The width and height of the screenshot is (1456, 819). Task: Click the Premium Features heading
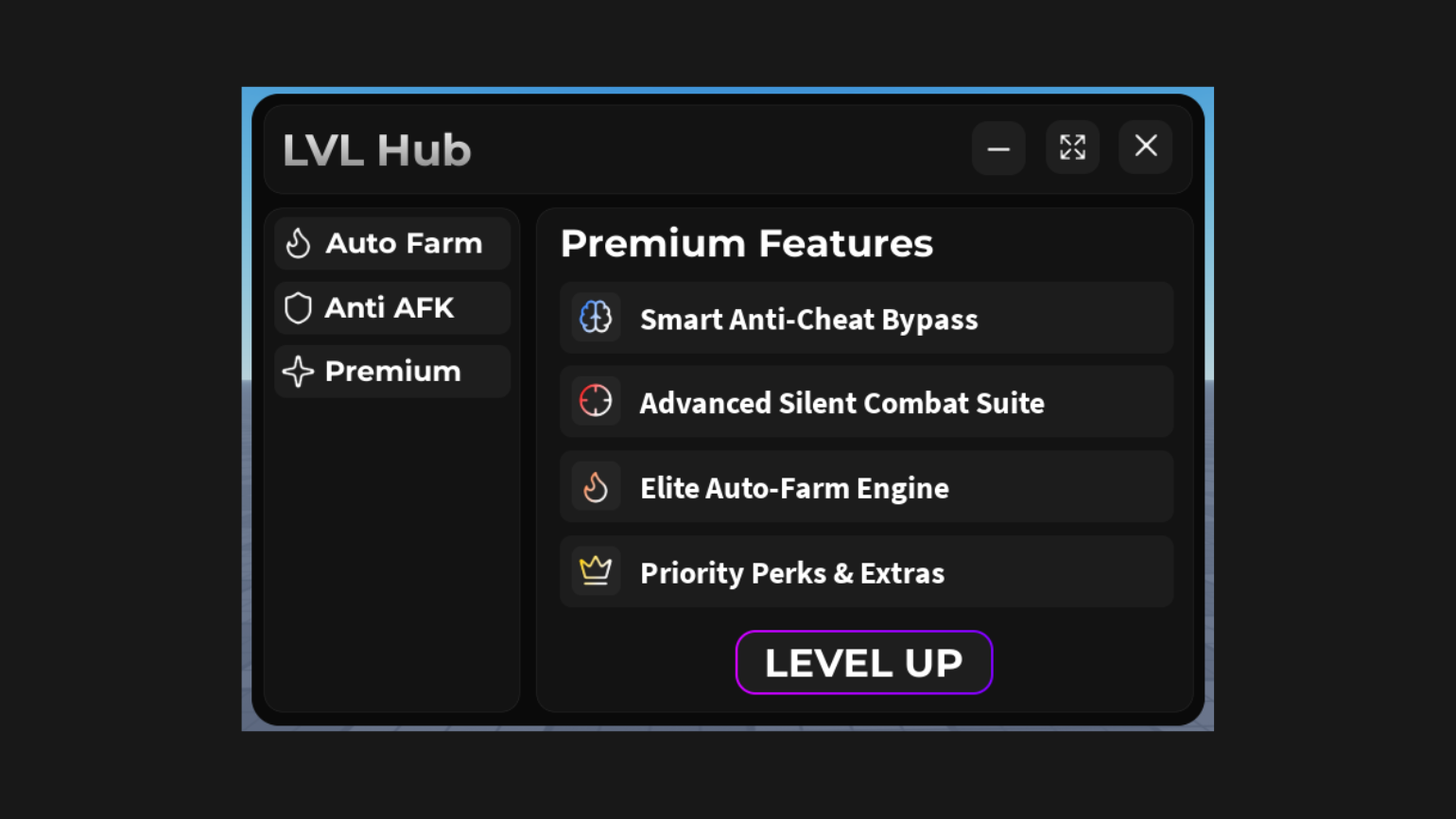[x=747, y=243]
